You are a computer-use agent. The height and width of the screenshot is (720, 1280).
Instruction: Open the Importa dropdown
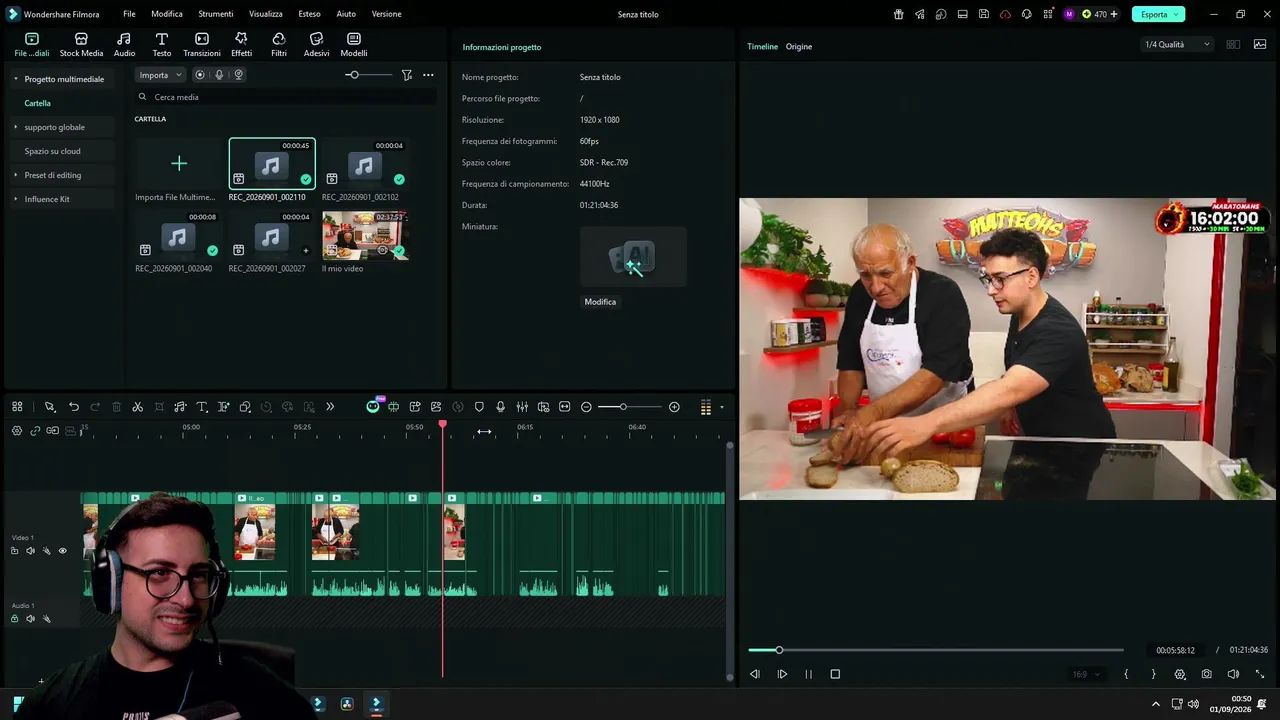coord(160,75)
